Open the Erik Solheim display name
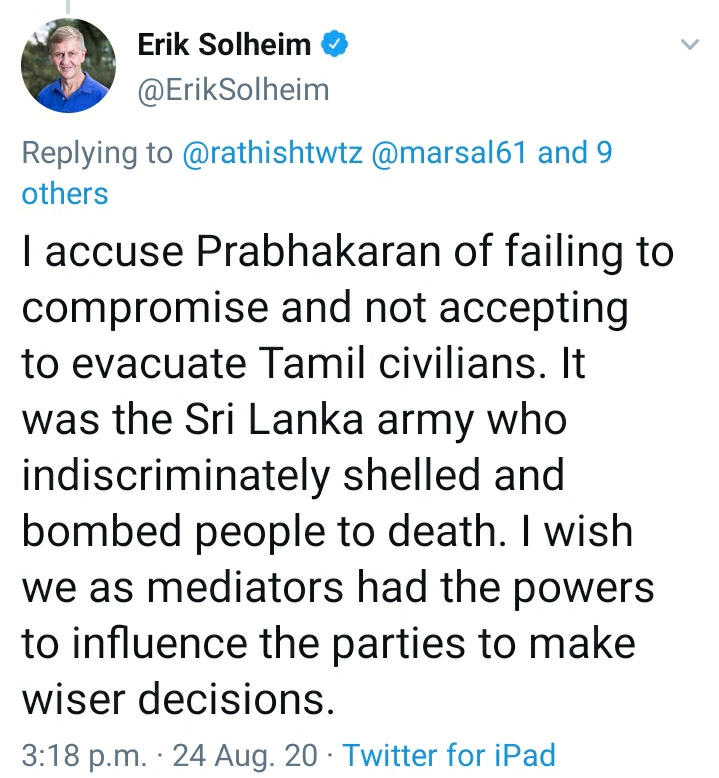 (225, 45)
